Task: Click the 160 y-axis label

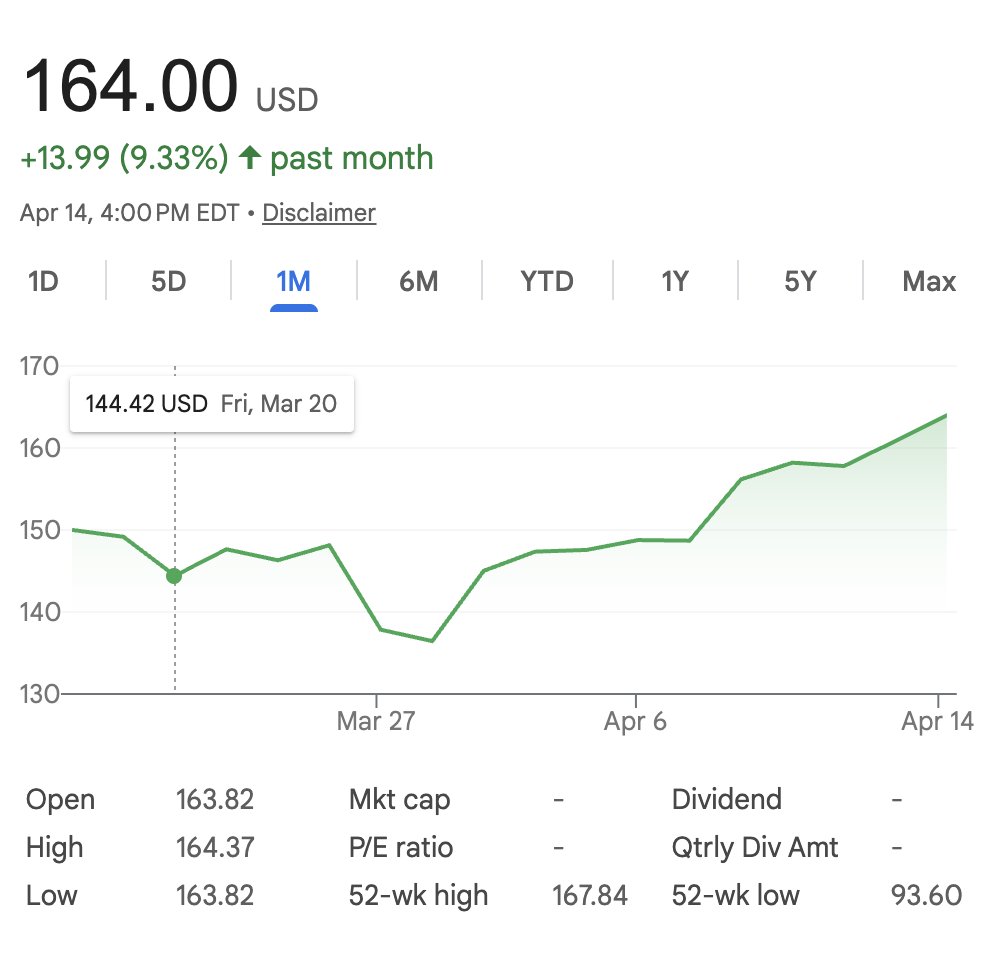Action: coord(40,448)
